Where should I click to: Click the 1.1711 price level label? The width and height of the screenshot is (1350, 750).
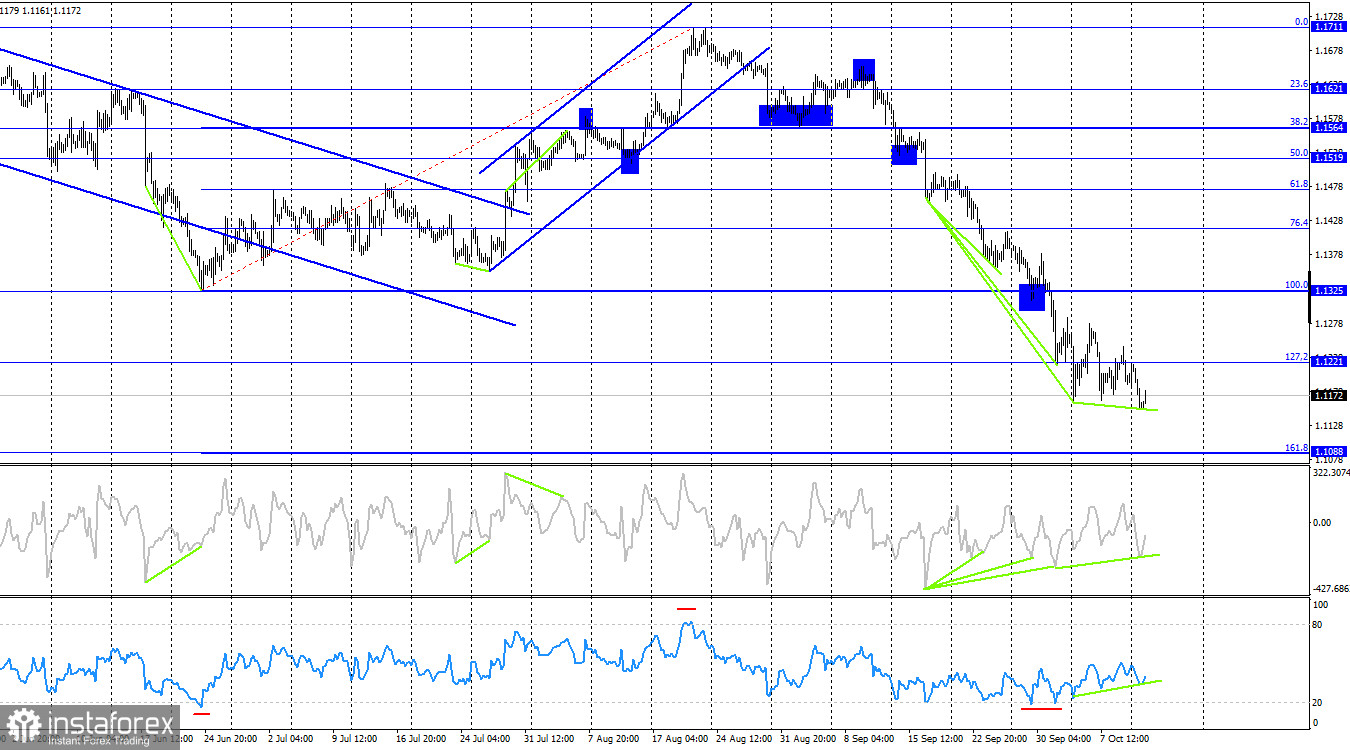[1329, 28]
